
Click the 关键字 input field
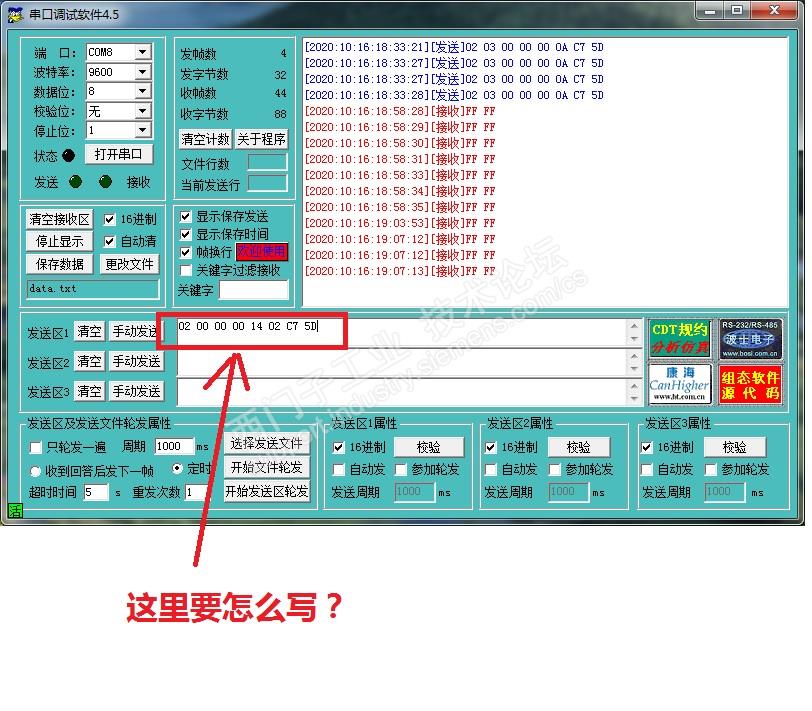pyautogui.click(x=254, y=289)
